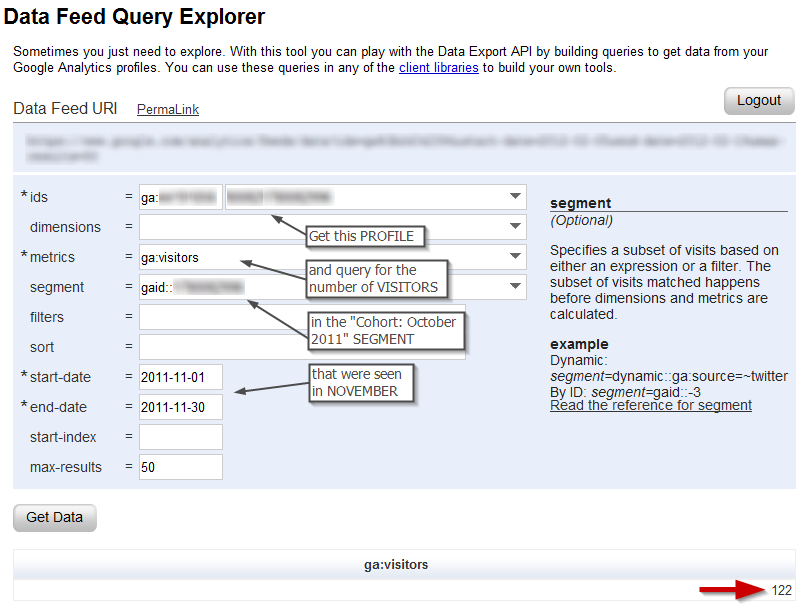Follow the client libraries link
This screenshot has width=807, height=615.
(439, 68)
